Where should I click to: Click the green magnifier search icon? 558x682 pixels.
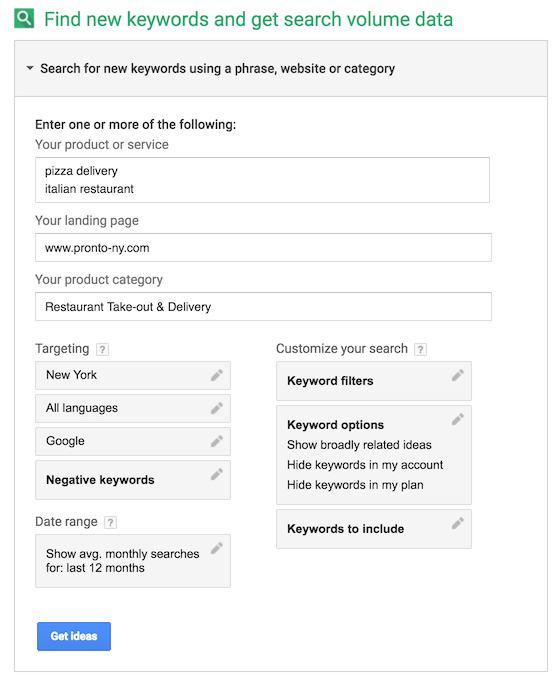(x=24, y=19)
